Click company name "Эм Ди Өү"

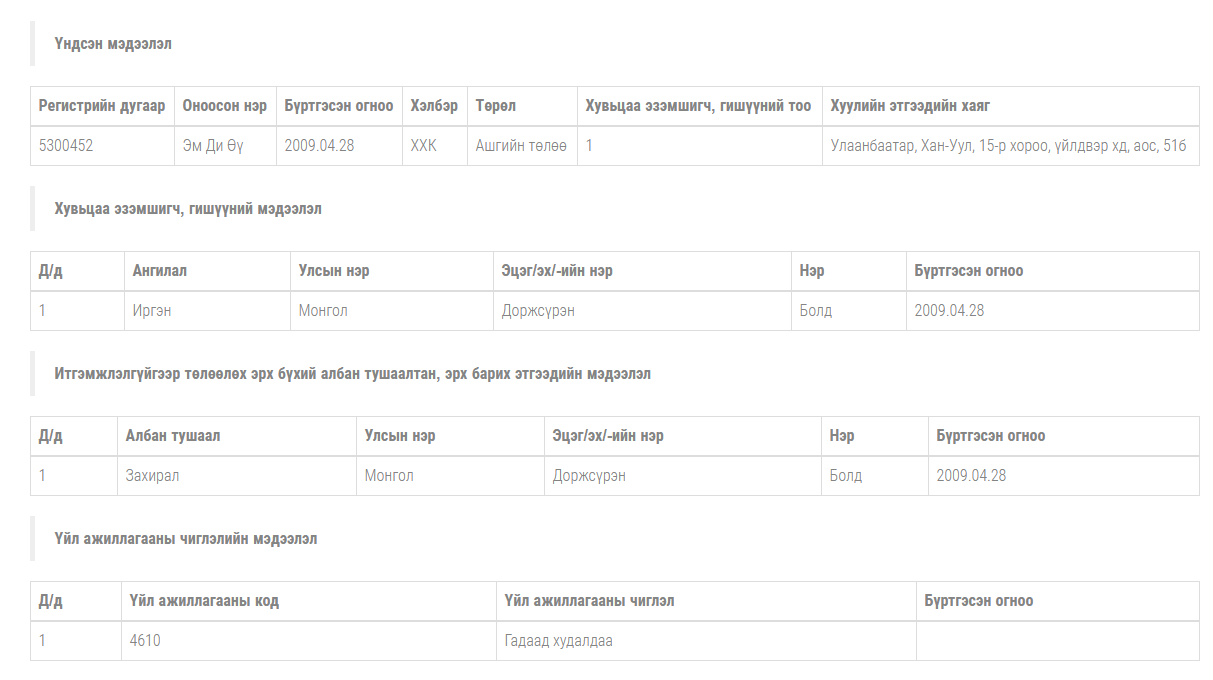213,146
